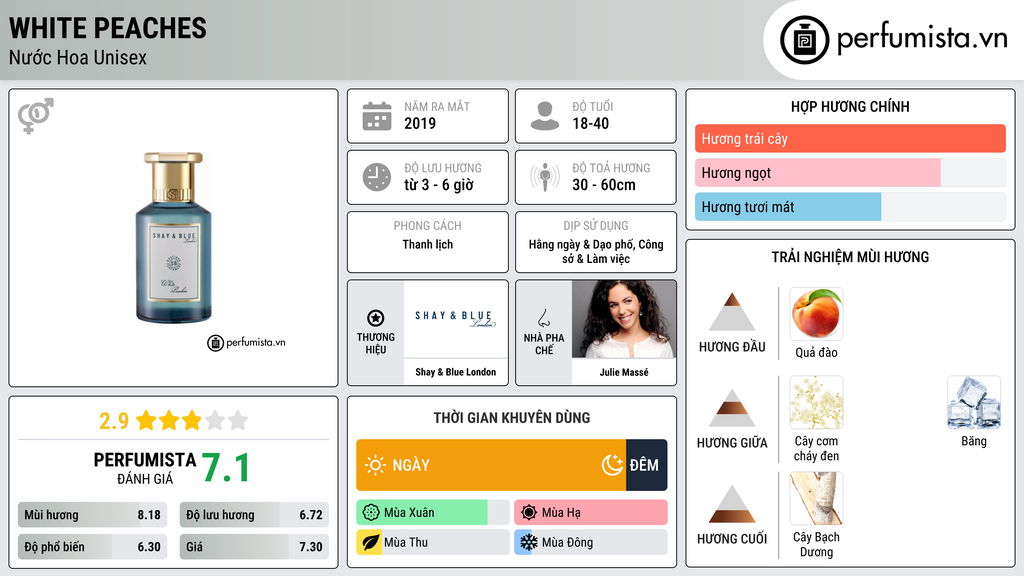Click the clock icon for longevity
This screenshot has width=1024, height=576.
(x=377, y=177)
